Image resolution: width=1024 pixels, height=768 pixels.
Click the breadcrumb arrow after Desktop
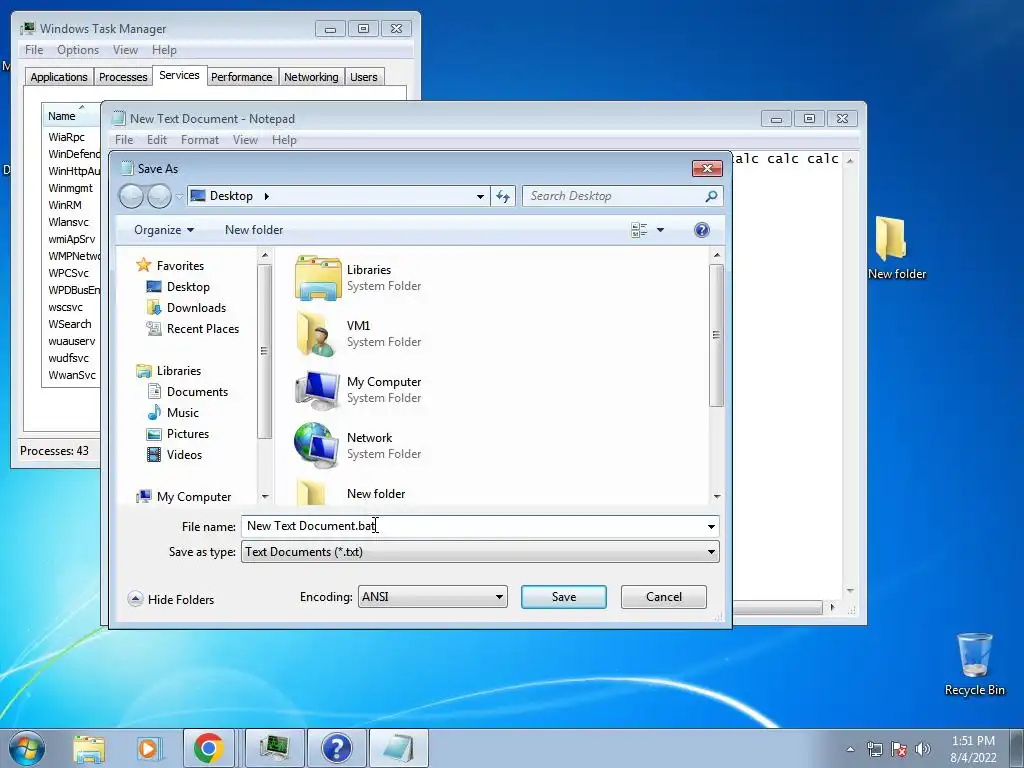tap(266, 196)
